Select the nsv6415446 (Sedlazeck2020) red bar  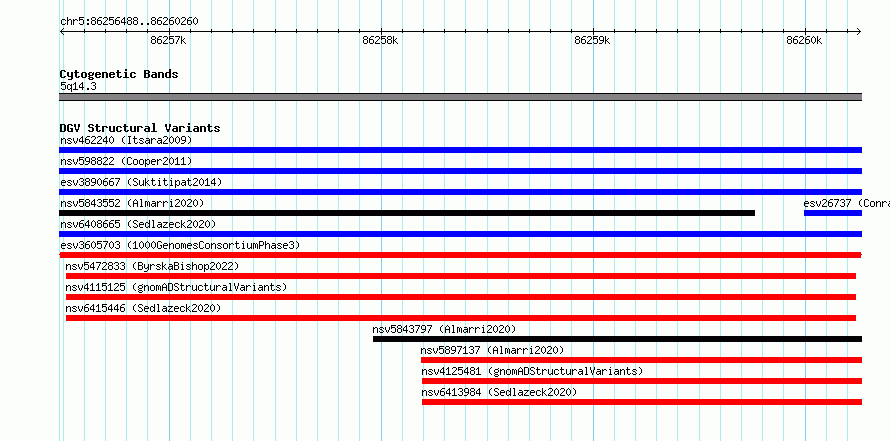[461, 318]
